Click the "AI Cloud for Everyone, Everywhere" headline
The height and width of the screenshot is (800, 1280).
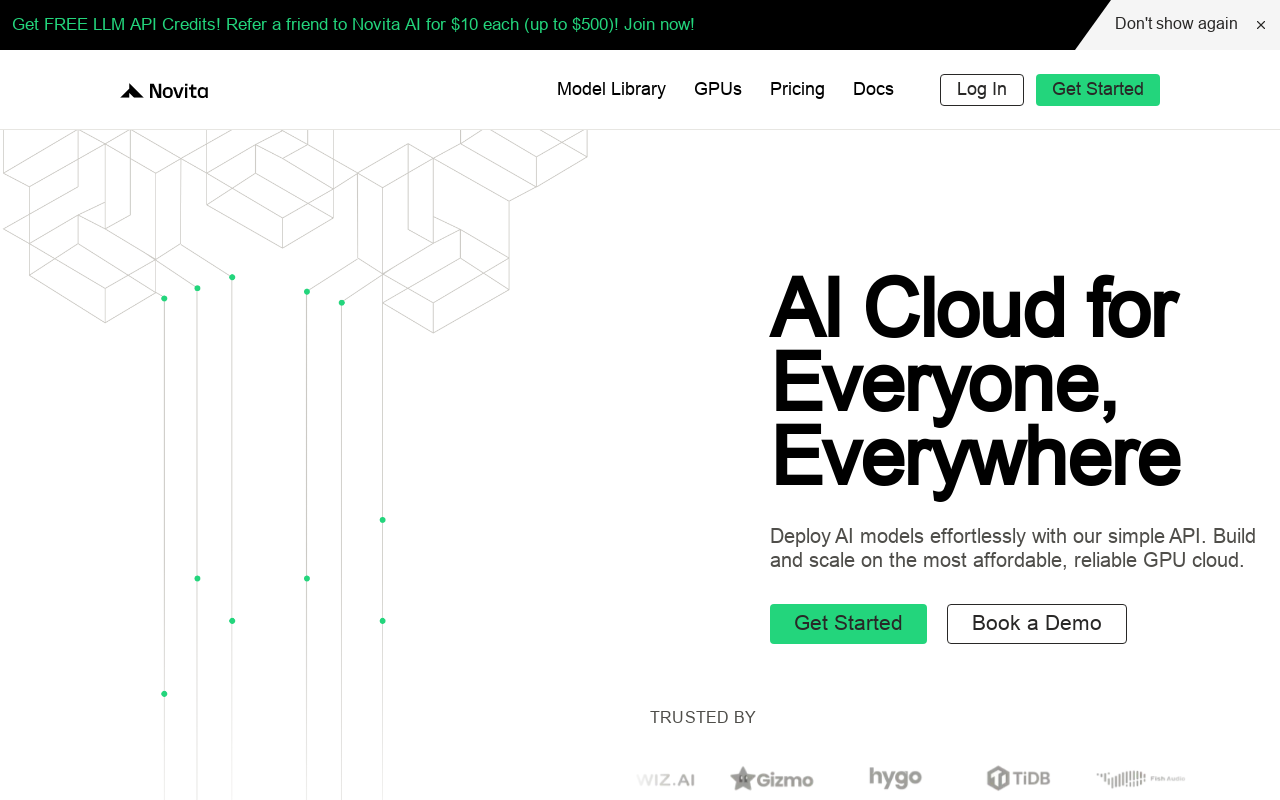coord(975,383)
